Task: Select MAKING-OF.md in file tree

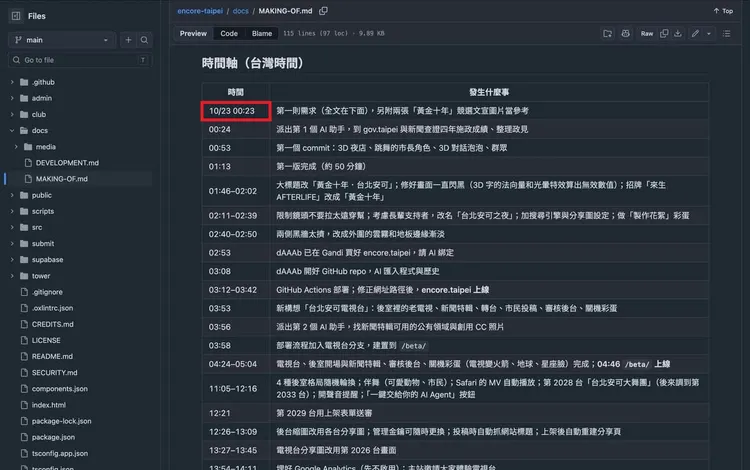Action: coord(62,179)
